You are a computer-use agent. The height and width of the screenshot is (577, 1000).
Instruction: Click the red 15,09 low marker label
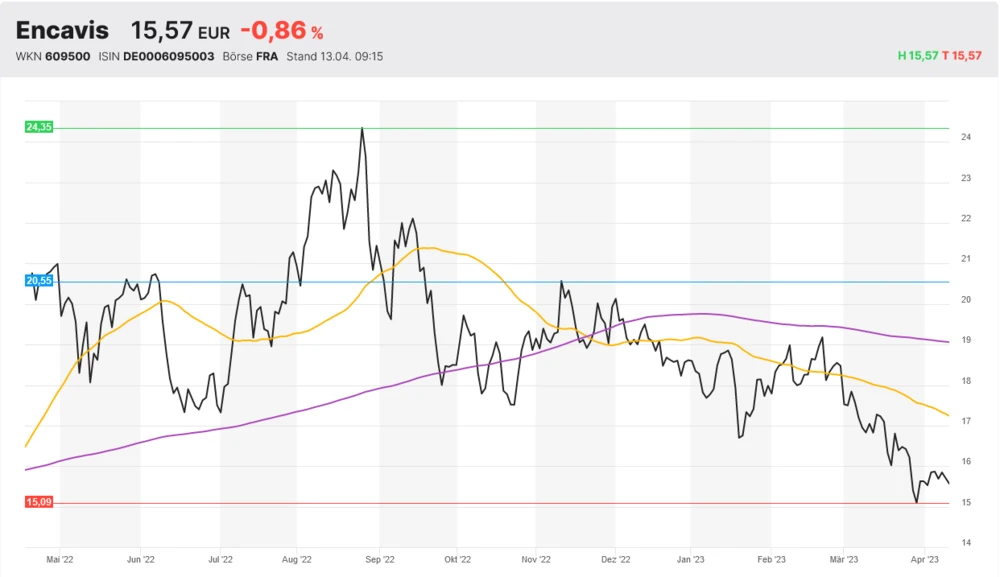tap(39, 502)
